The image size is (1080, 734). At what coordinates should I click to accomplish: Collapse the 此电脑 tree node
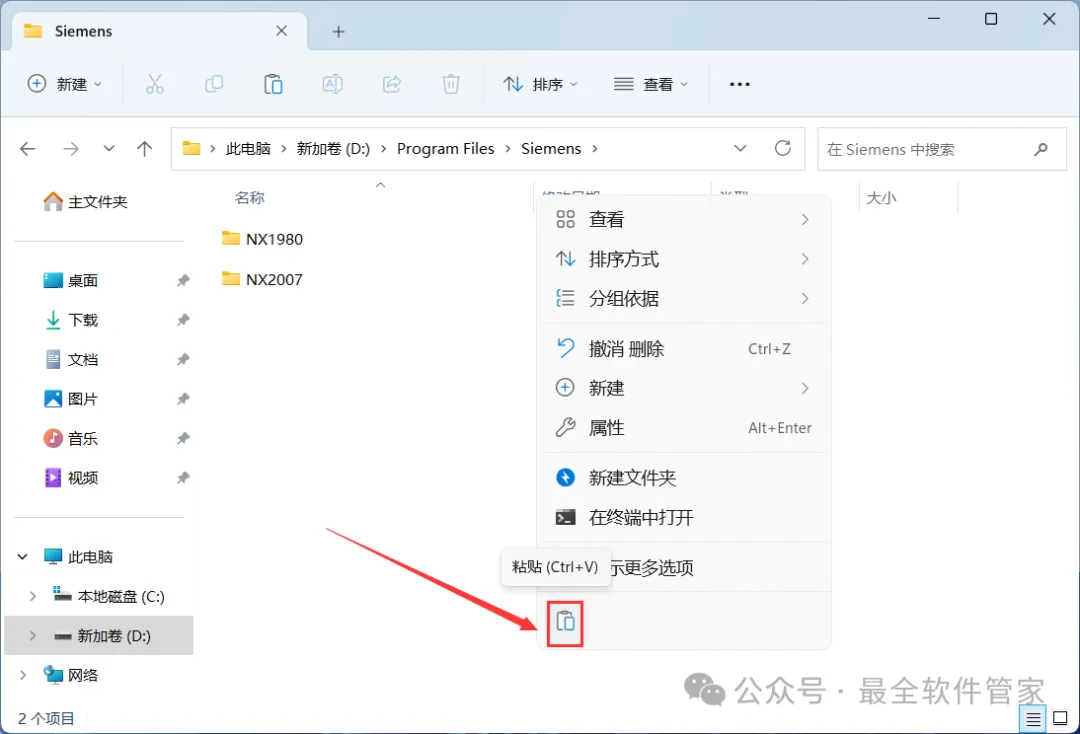[23, 556]
